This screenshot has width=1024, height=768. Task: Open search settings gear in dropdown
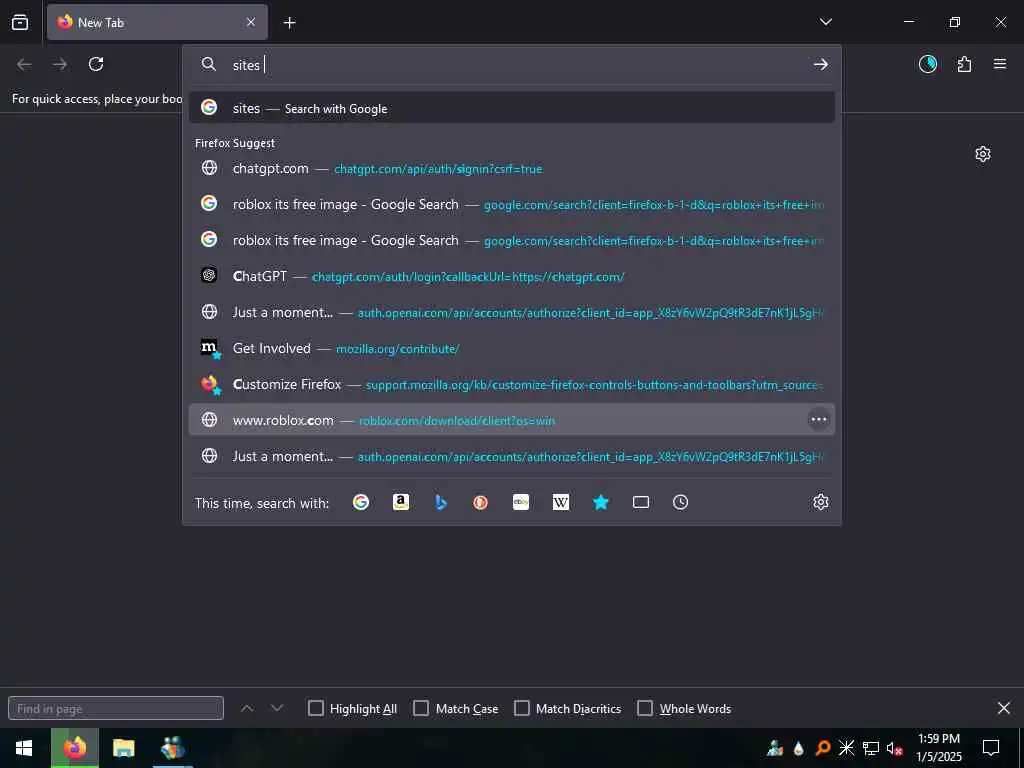[821, 502]
